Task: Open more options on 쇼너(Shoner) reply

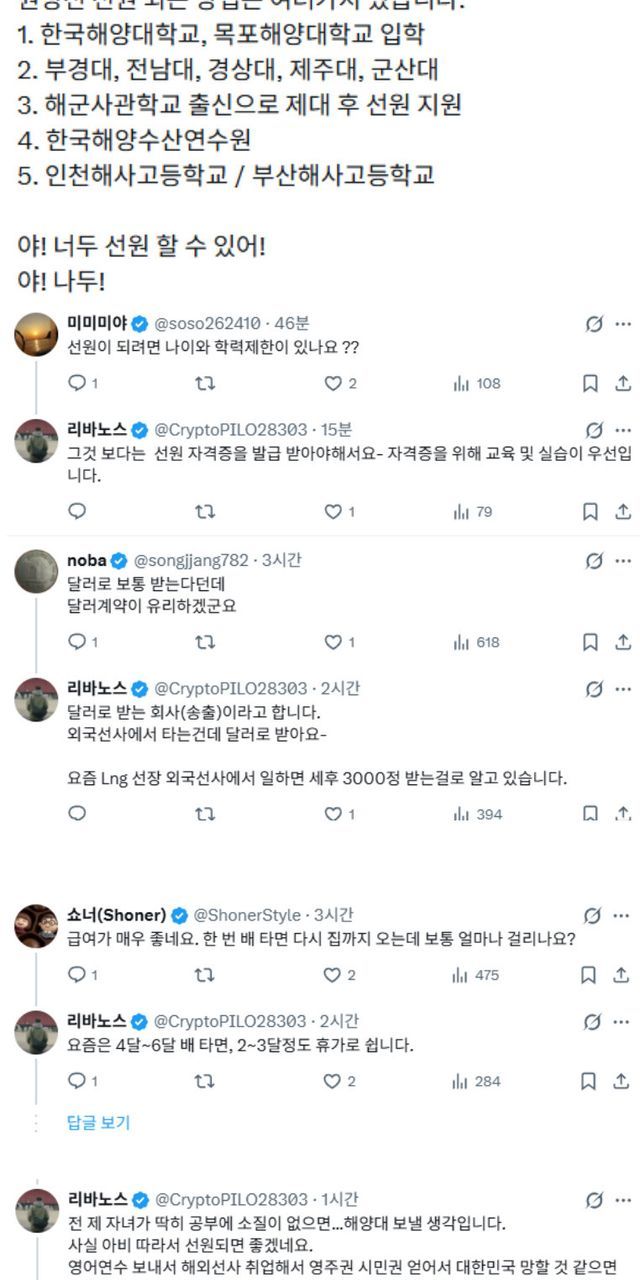Action: [622, 915]
